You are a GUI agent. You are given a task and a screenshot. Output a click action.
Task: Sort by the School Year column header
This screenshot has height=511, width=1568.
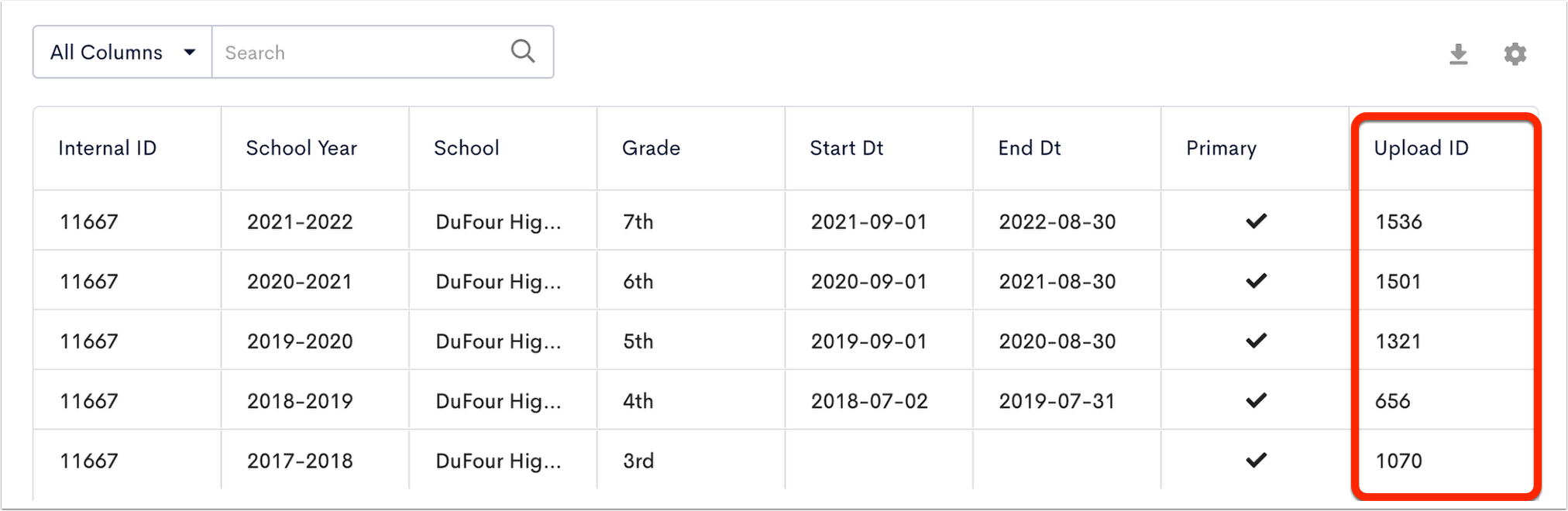tap(301, 148)
